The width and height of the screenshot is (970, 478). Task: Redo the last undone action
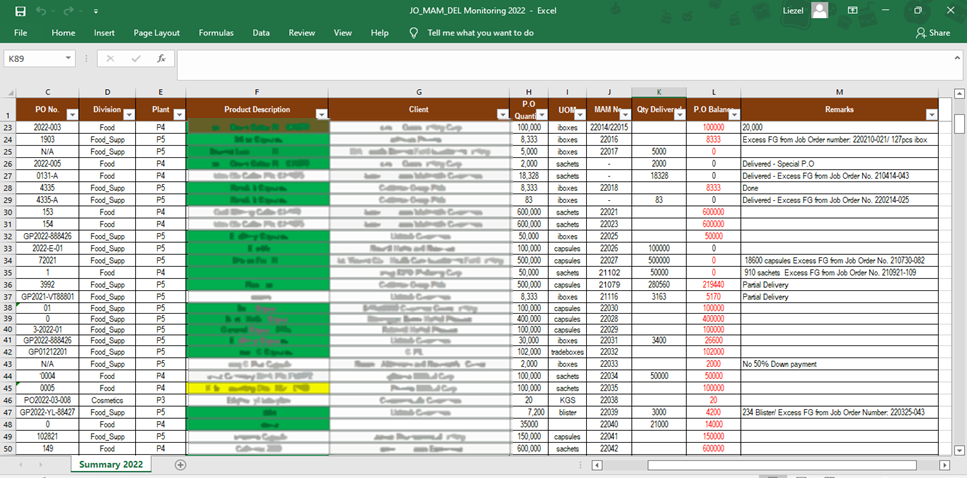(68, 11)
